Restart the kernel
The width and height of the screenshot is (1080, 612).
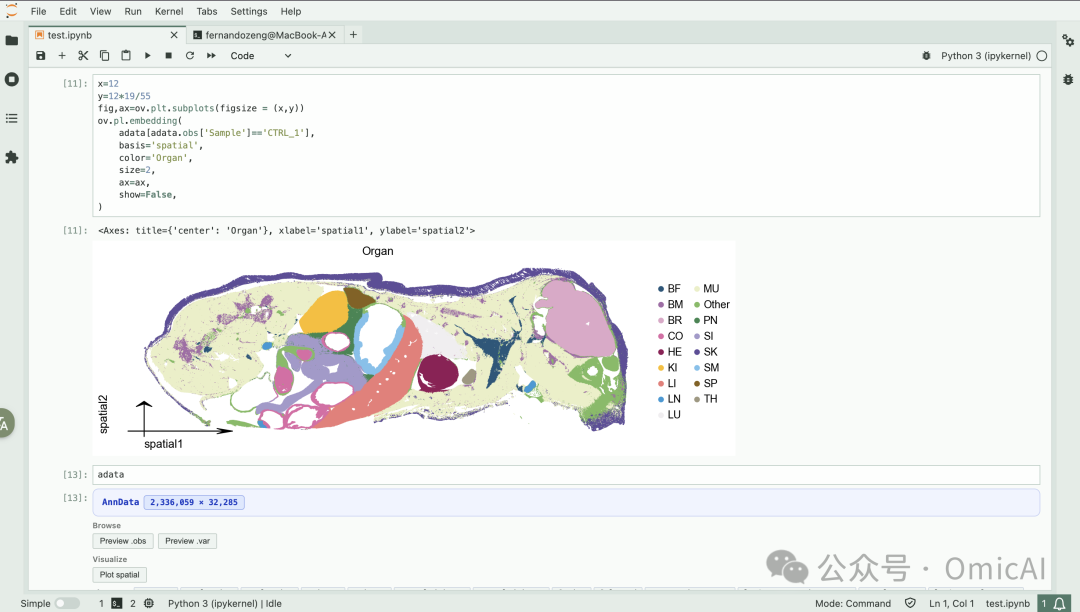click(x=190, y=56)
